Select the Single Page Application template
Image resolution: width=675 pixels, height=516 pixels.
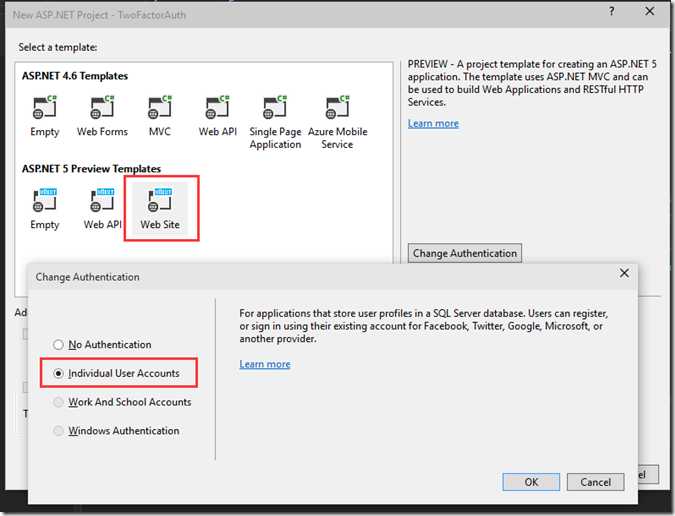(x=275, y=121)
